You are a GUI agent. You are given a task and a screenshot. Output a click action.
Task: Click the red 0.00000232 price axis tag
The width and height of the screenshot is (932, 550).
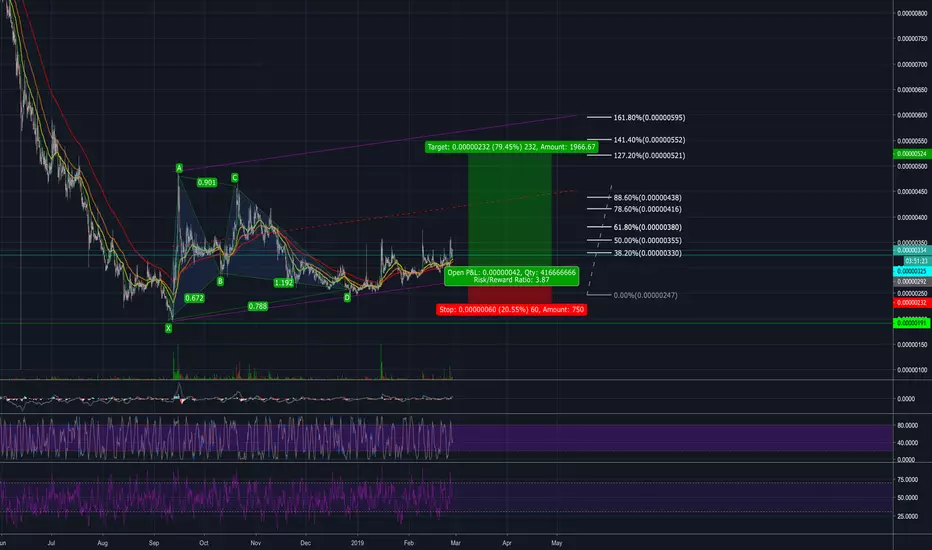coord(912,303)
